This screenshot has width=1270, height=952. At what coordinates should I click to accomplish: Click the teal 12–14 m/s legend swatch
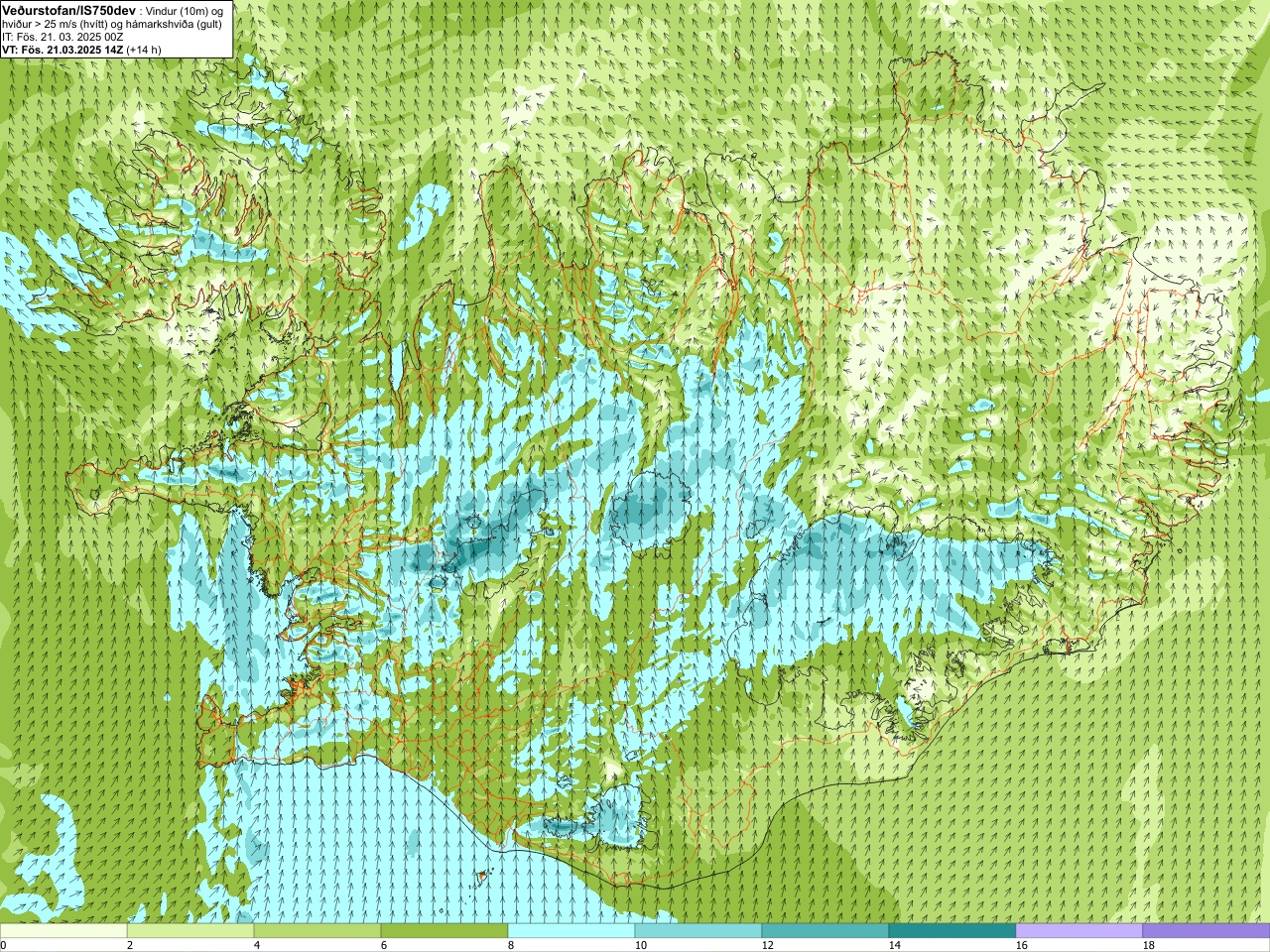coord(825,931)
